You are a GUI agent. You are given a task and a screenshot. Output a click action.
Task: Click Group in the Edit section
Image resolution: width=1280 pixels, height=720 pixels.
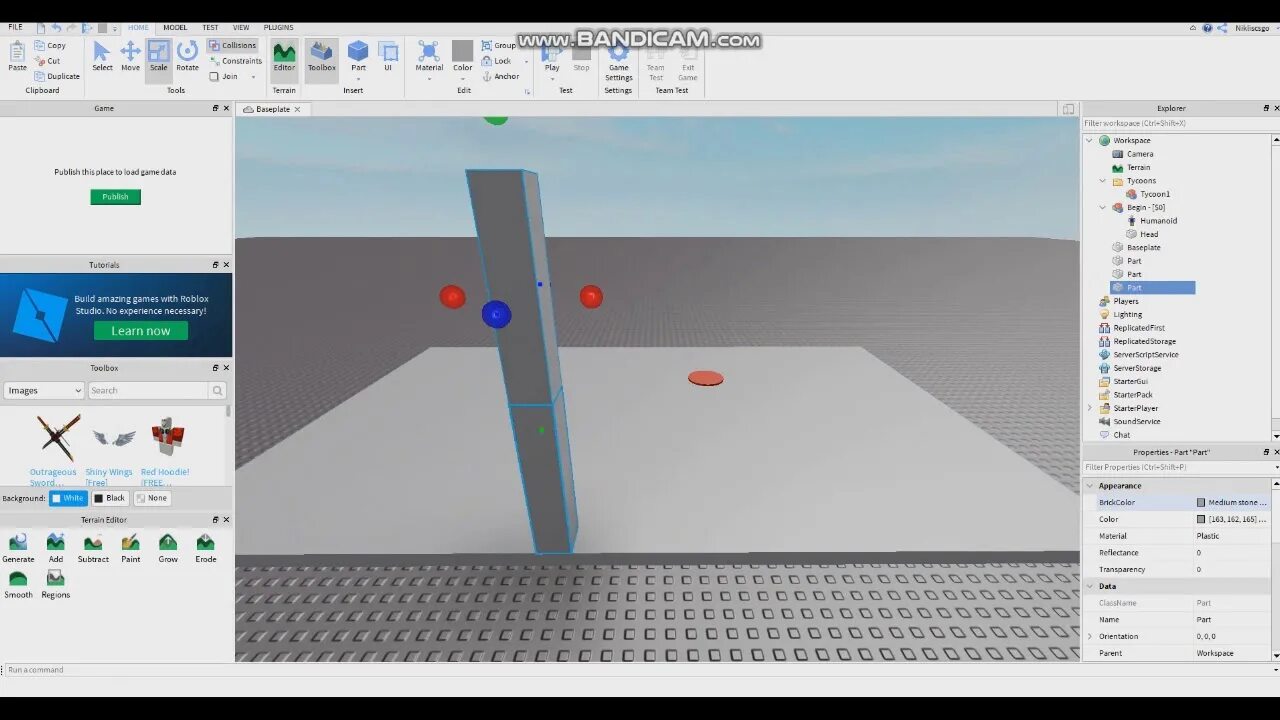(x=498, y=45)
